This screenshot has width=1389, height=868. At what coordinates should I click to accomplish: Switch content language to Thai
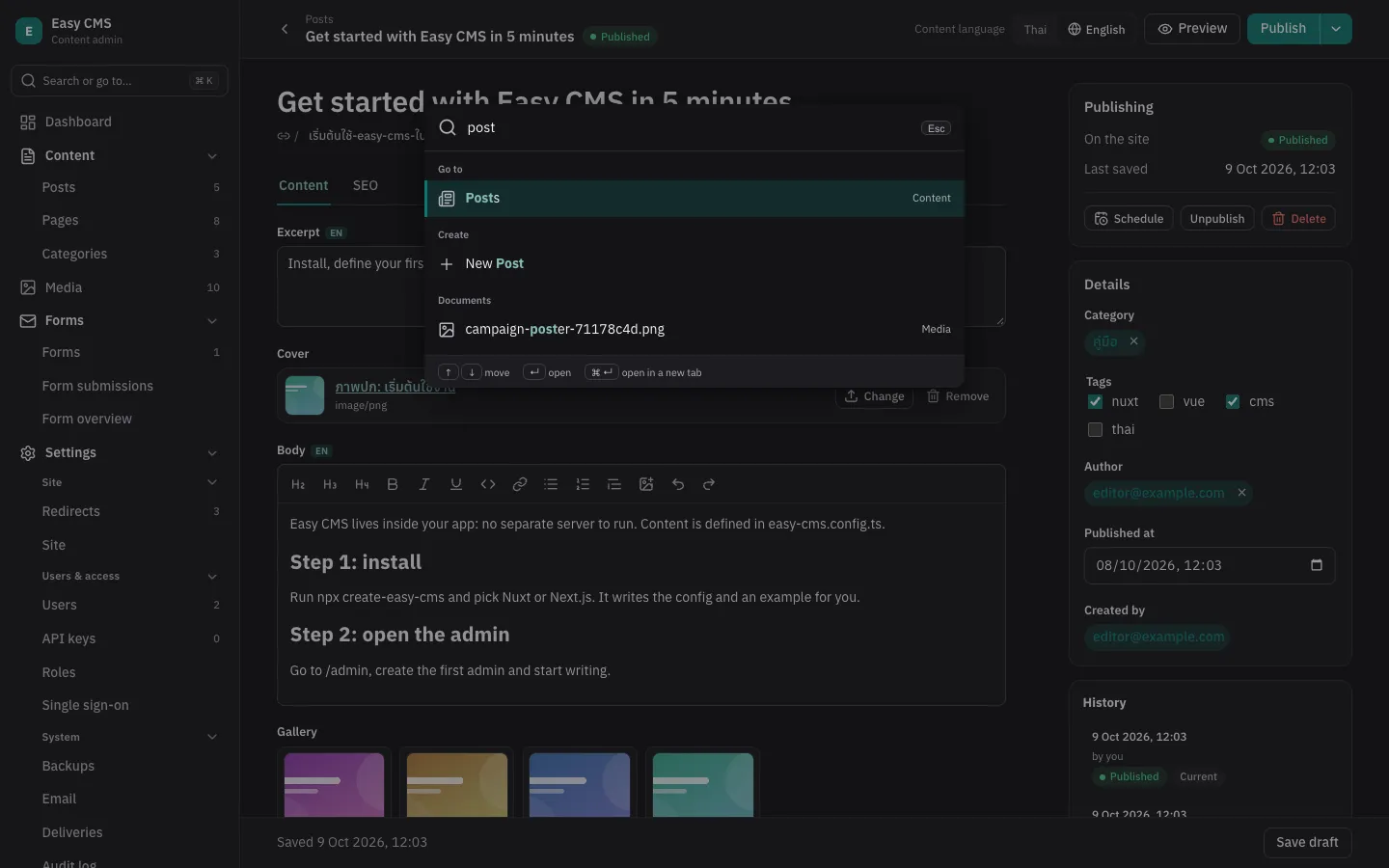[x=1035, y=30]
